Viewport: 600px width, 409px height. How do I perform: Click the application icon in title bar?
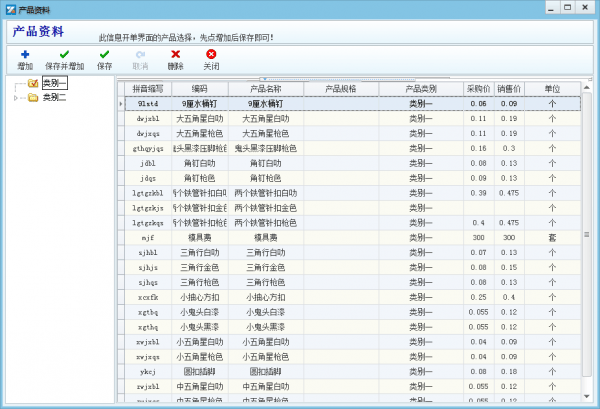tap(9, 8)
